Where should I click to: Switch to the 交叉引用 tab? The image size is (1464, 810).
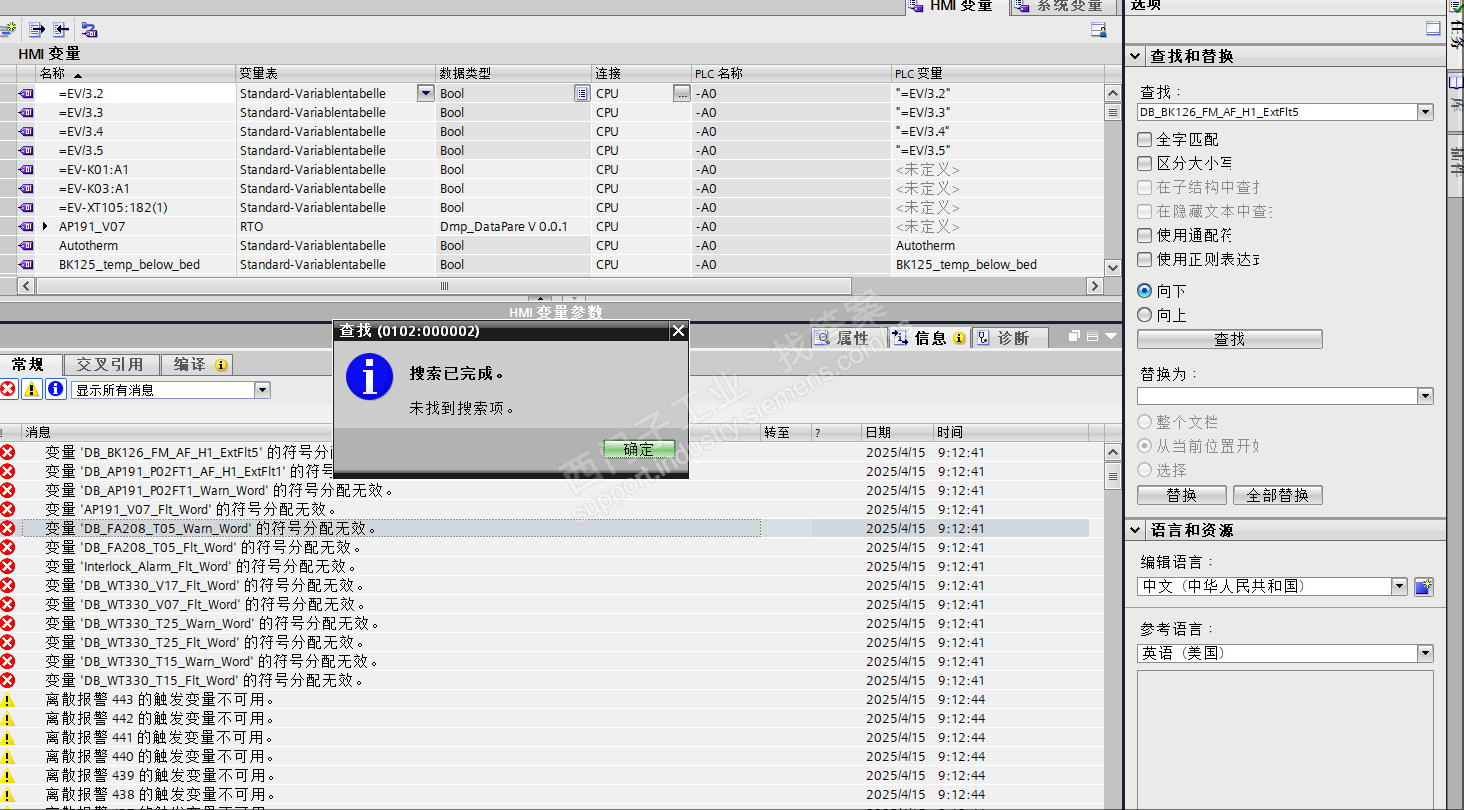tap(110, 364)
